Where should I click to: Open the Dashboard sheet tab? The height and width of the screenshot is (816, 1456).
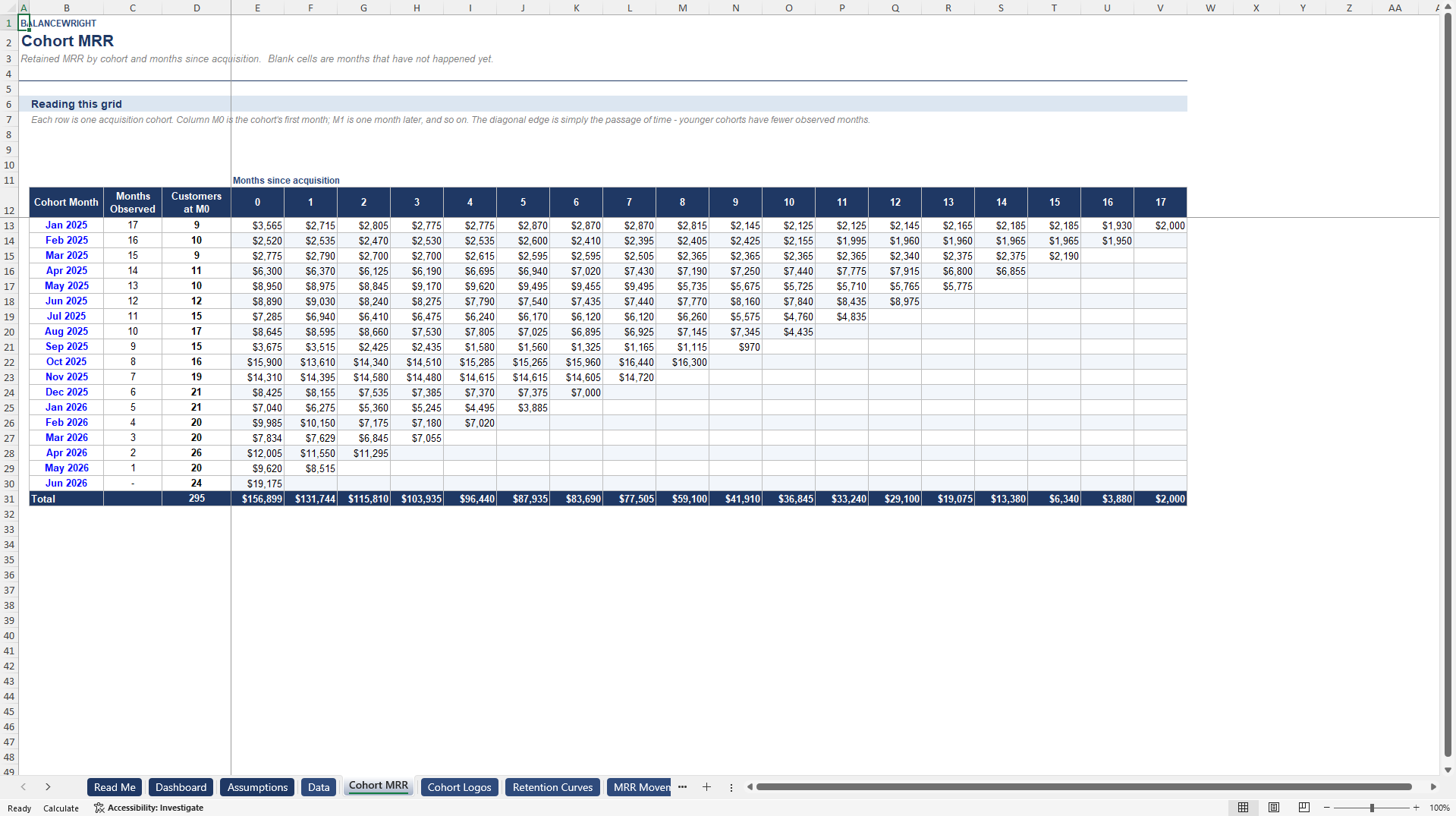(181, 787)
